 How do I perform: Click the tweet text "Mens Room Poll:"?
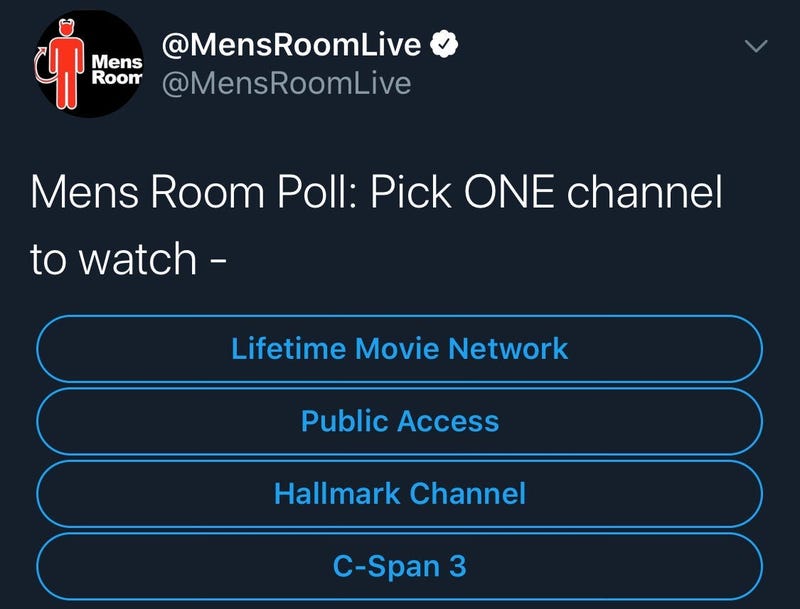click(x=192, y=193)
